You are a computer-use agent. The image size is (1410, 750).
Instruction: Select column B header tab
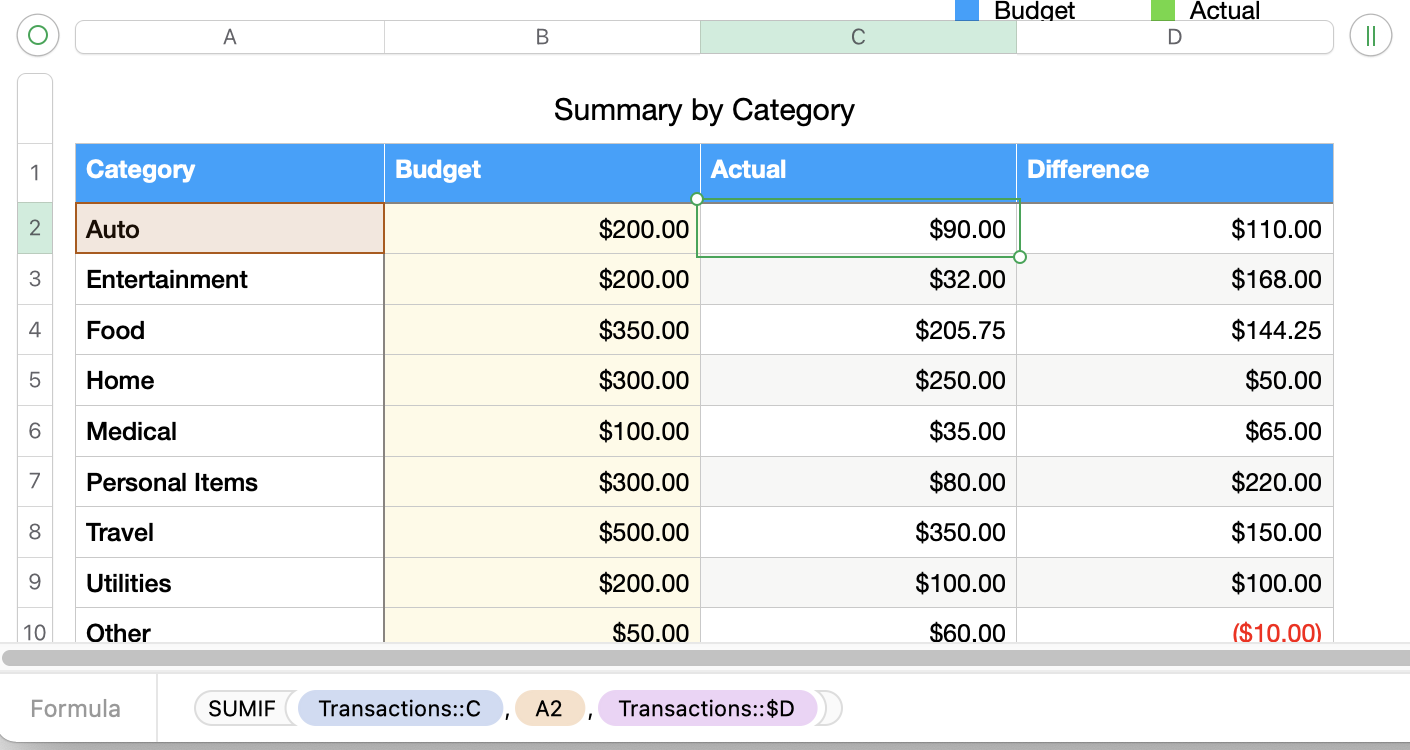click(x=542, y=37)
